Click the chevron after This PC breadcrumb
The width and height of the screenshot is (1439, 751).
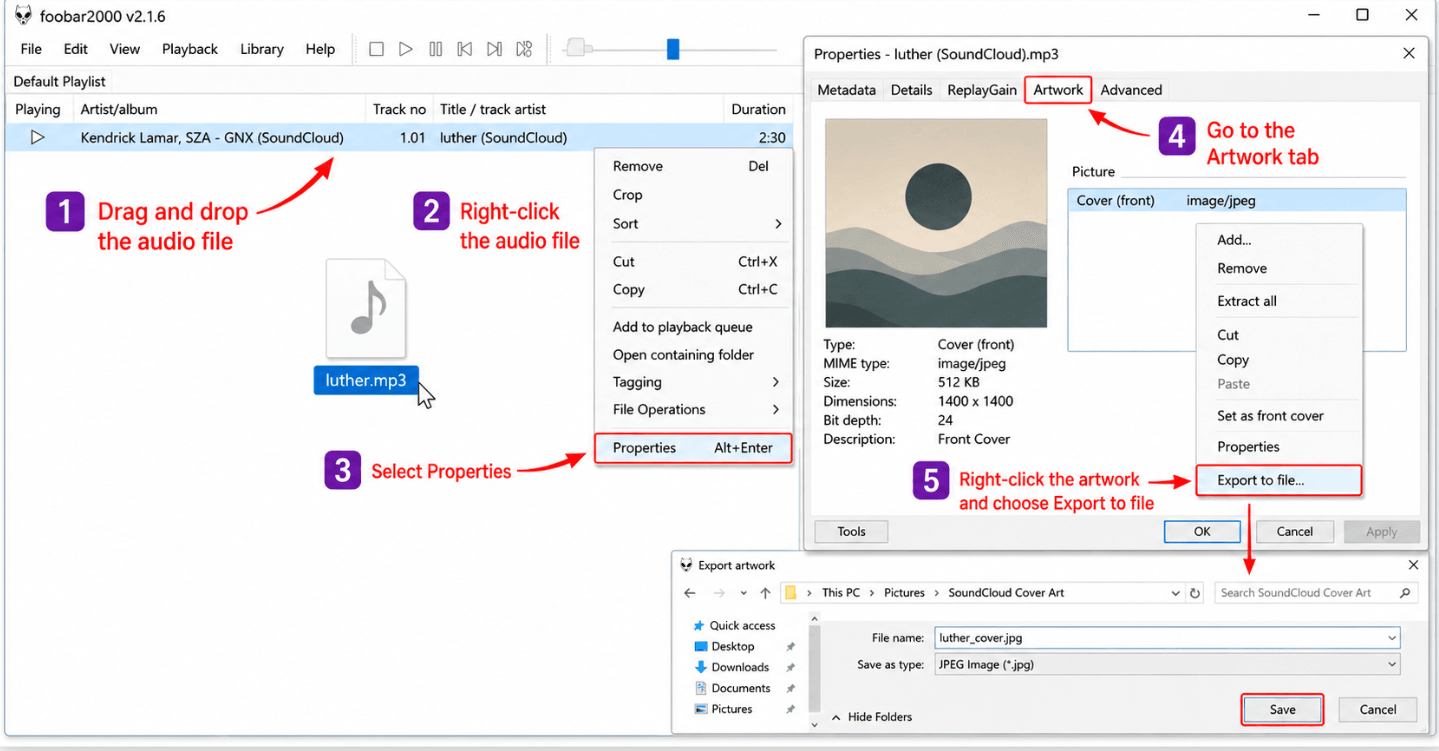tap(872, 593)
